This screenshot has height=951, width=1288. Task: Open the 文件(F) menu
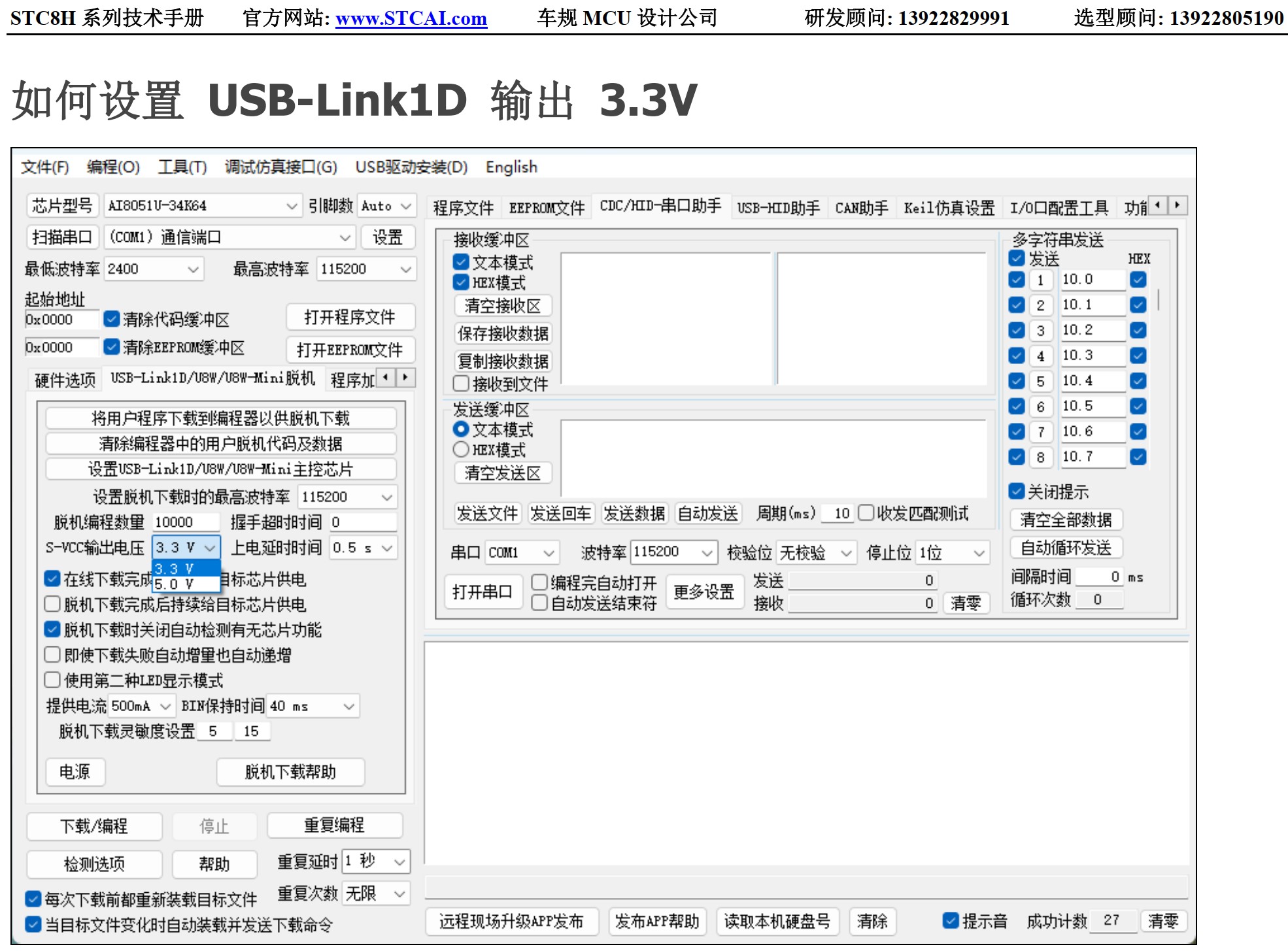(x=44, y=167)
